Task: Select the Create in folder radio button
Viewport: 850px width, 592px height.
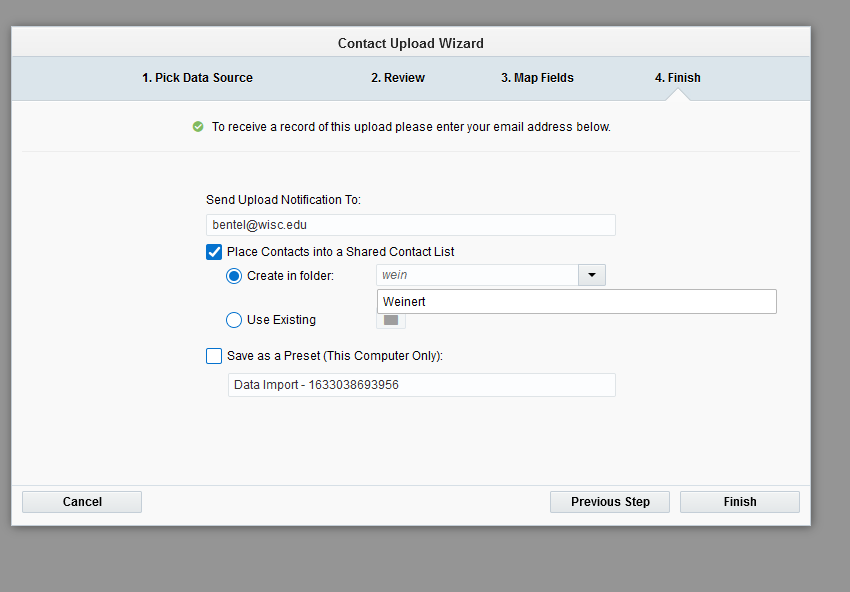Action: 234,276
